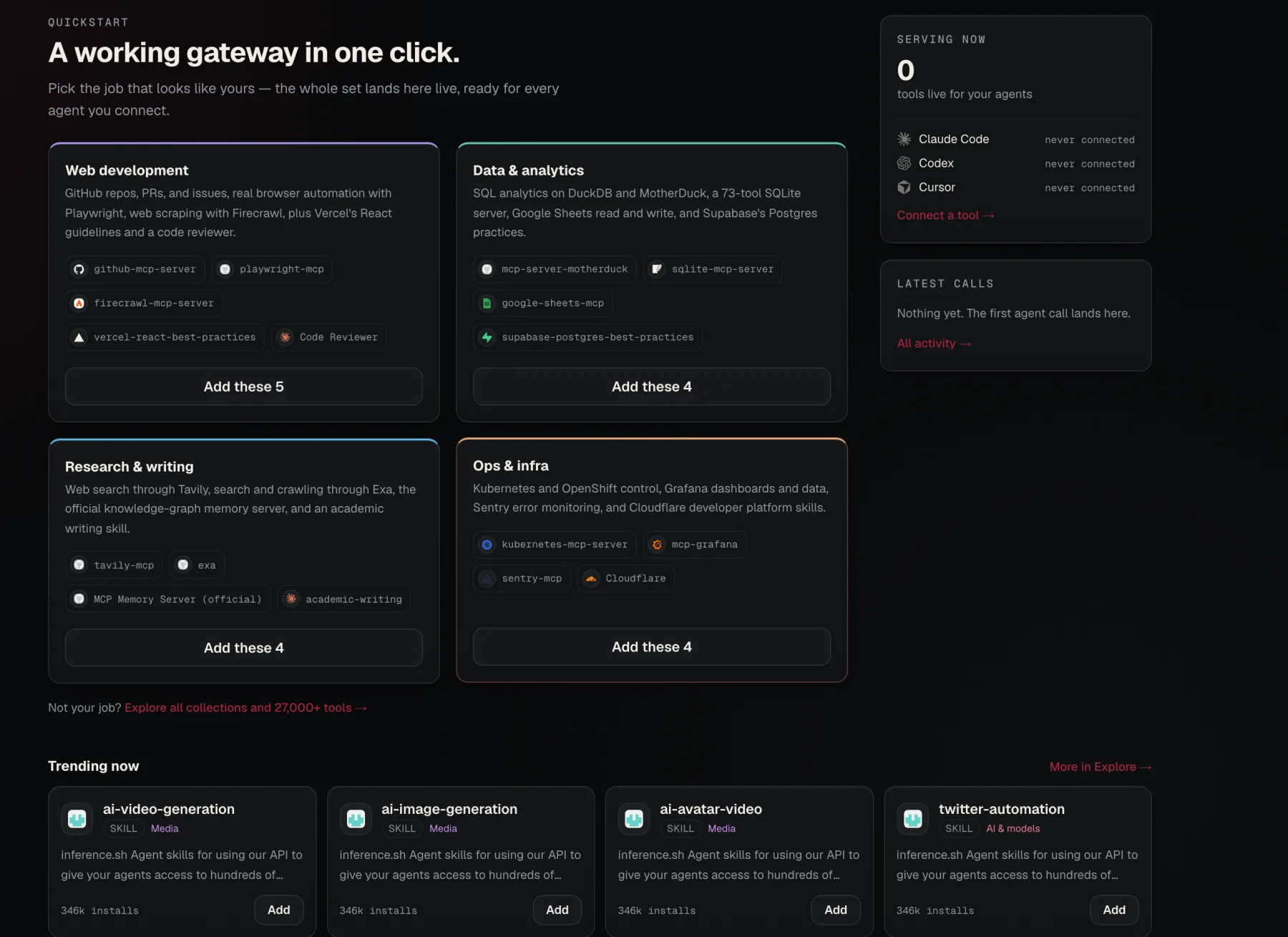This screenshot has width=1288, height=937.
Task: Click the Vercel triangle icon
Action: click(79, 337)
